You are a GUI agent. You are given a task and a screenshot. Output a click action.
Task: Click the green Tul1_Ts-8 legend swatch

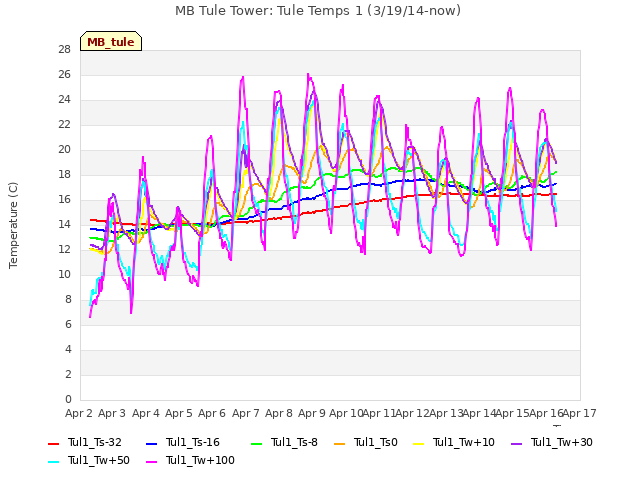coord(256,443)
